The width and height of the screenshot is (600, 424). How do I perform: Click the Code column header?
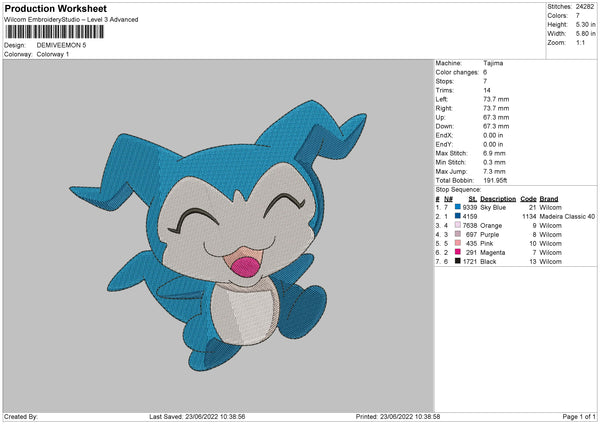tap(529, 198)
